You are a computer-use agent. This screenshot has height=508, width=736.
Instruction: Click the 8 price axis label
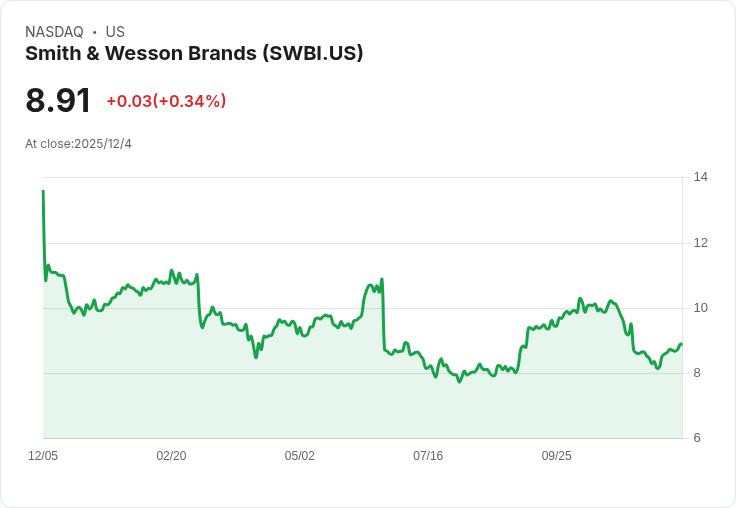[697, 373]
